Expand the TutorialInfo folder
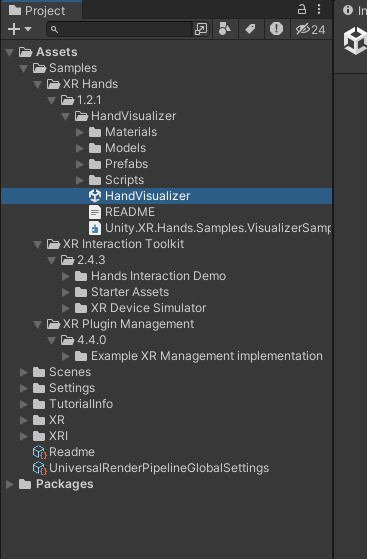The width and height of the screenshot is (367, 559). pyautogui.click(x=24, y=405)
